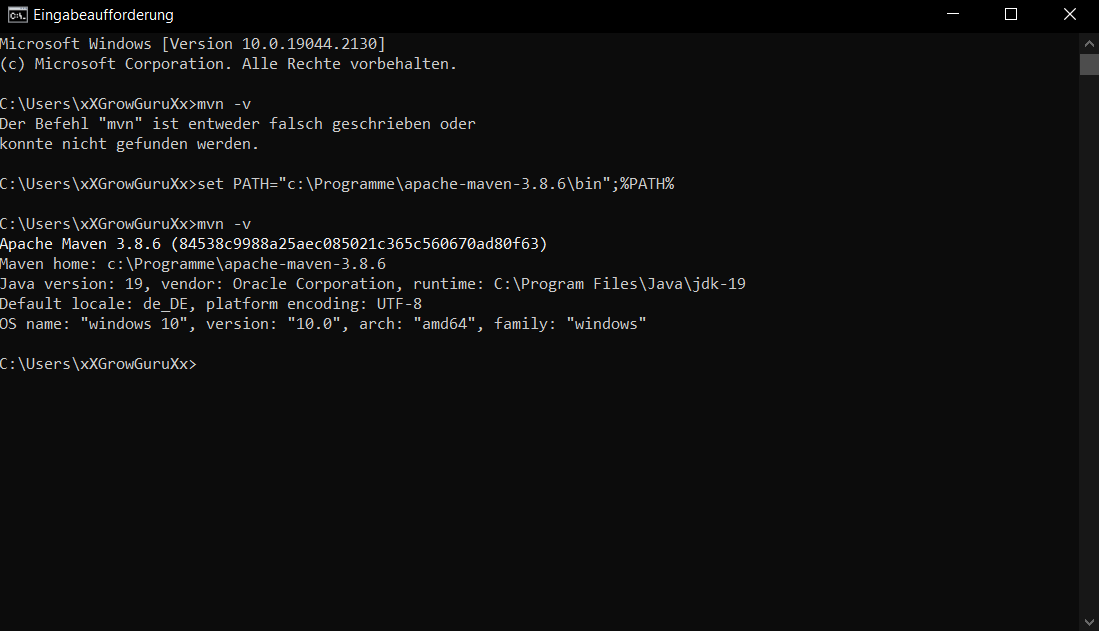Click the first mvn -v command

pos(224,104)
